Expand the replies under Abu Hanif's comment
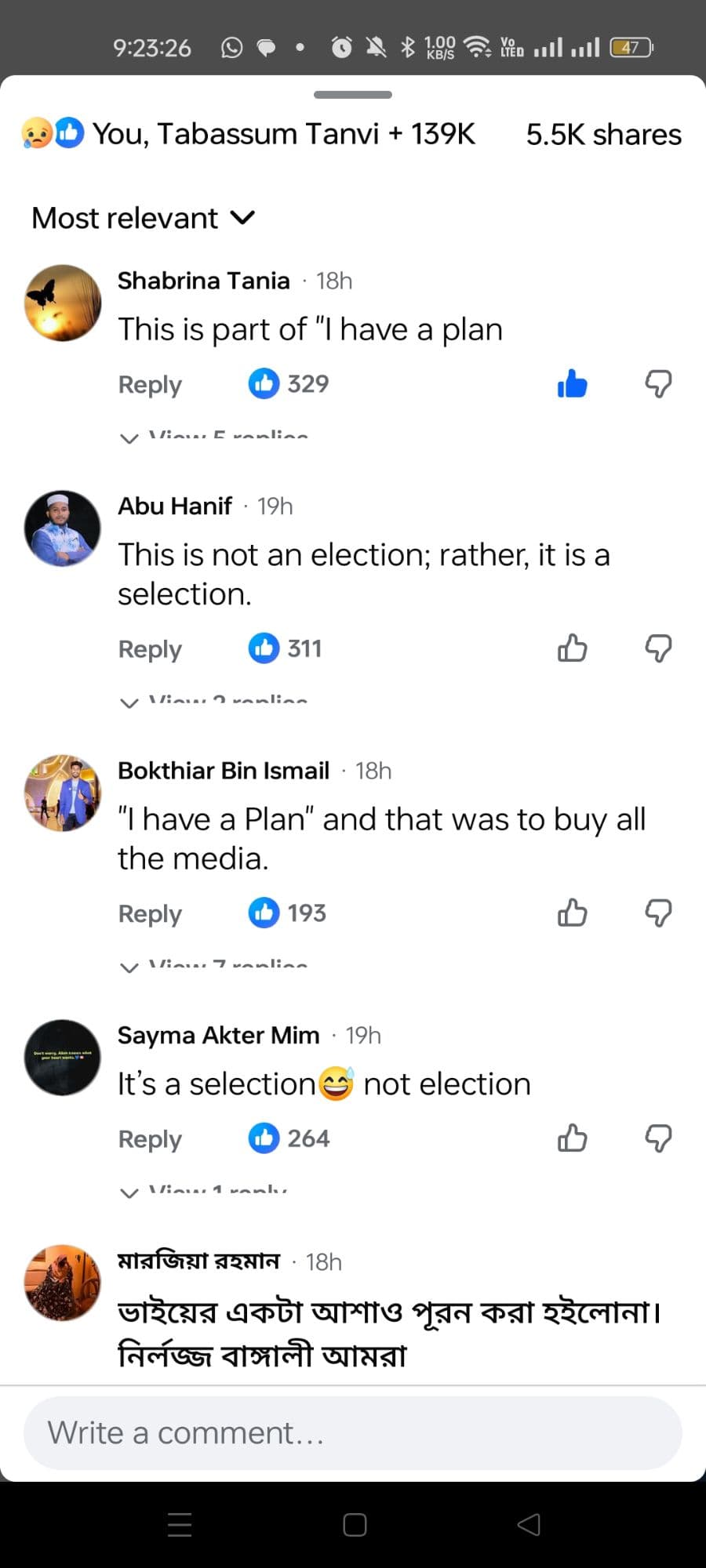706x1568 pixels. click(212, 698)
